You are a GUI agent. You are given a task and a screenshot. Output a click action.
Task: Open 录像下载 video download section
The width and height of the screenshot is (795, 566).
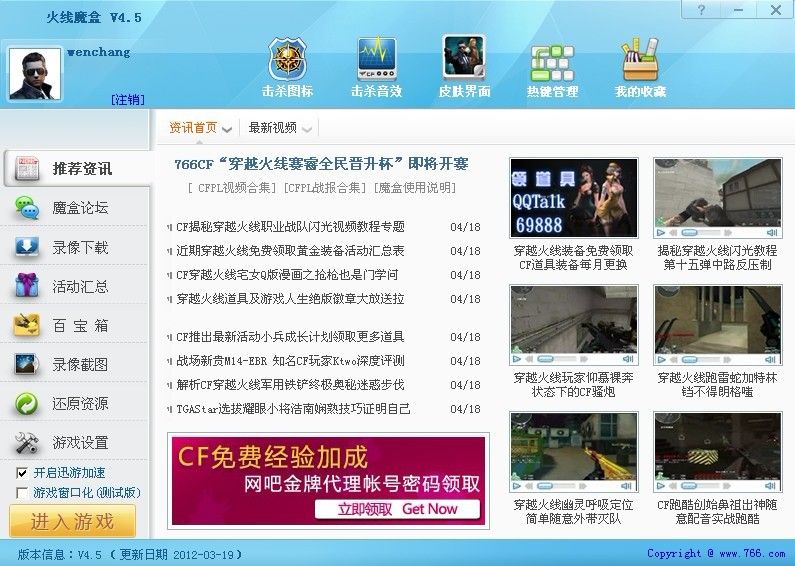76,247
